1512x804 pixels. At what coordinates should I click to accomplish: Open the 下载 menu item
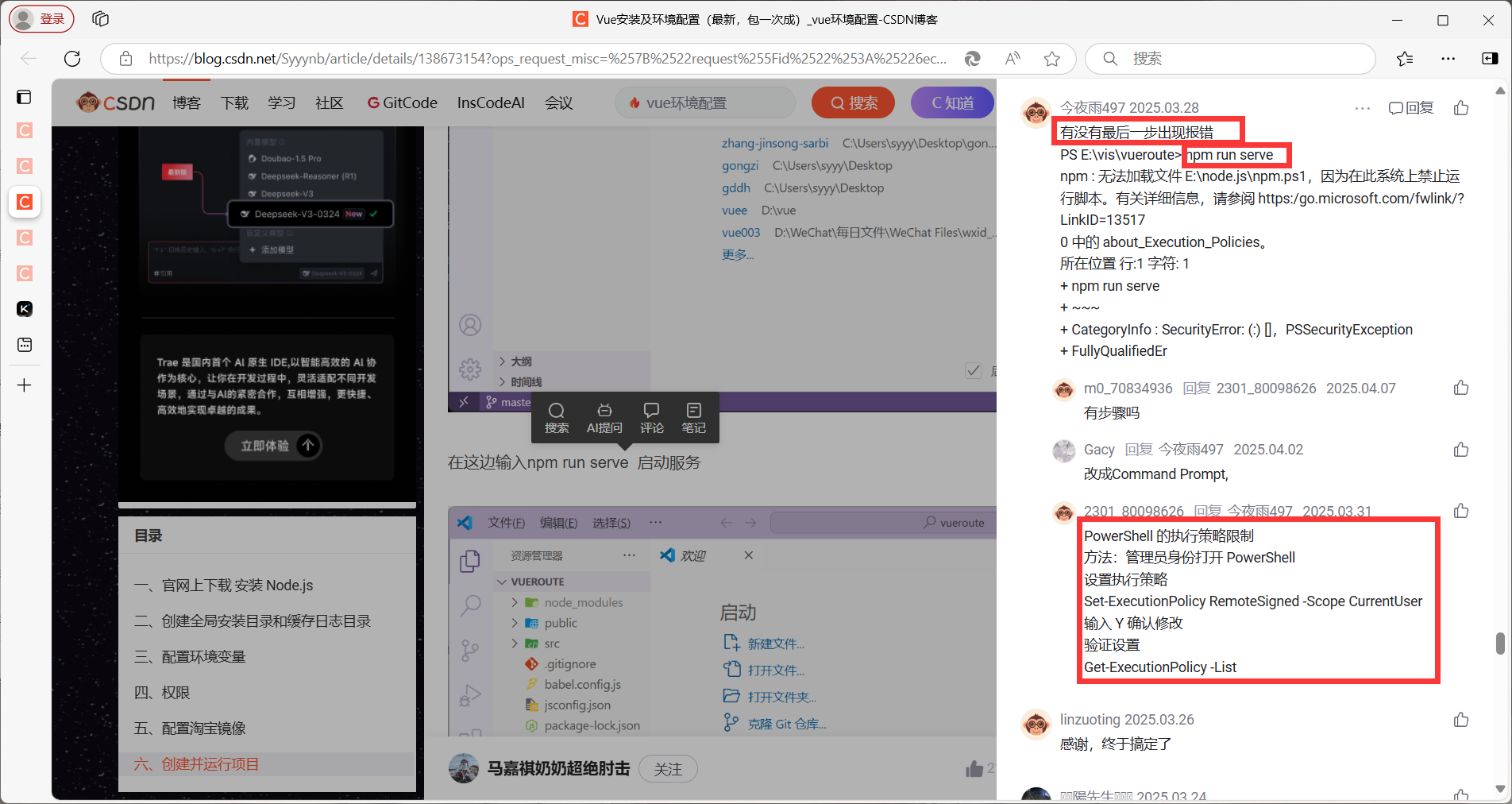coord(234,102)
